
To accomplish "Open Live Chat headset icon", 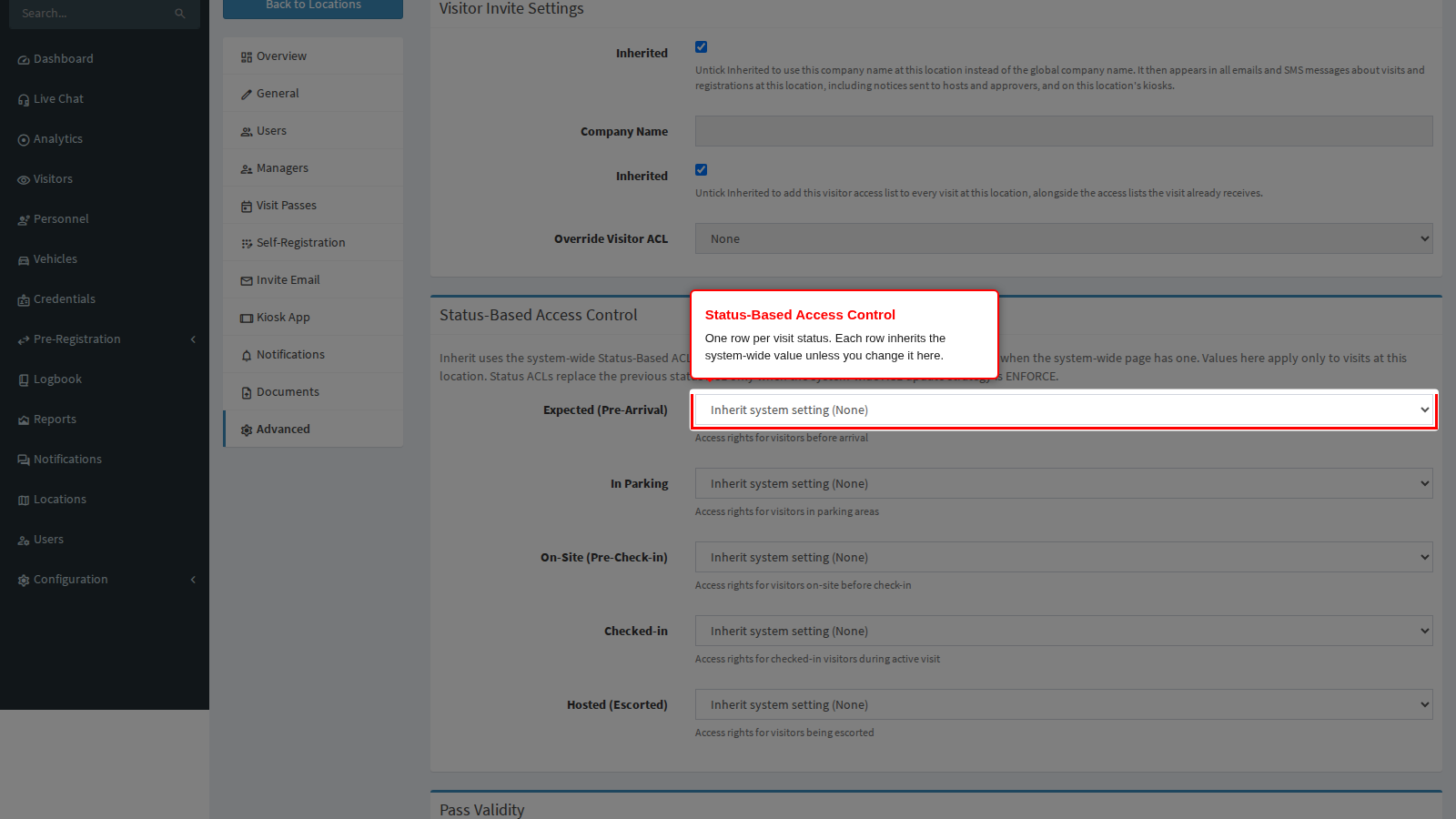I will click(x=24, y=100).
